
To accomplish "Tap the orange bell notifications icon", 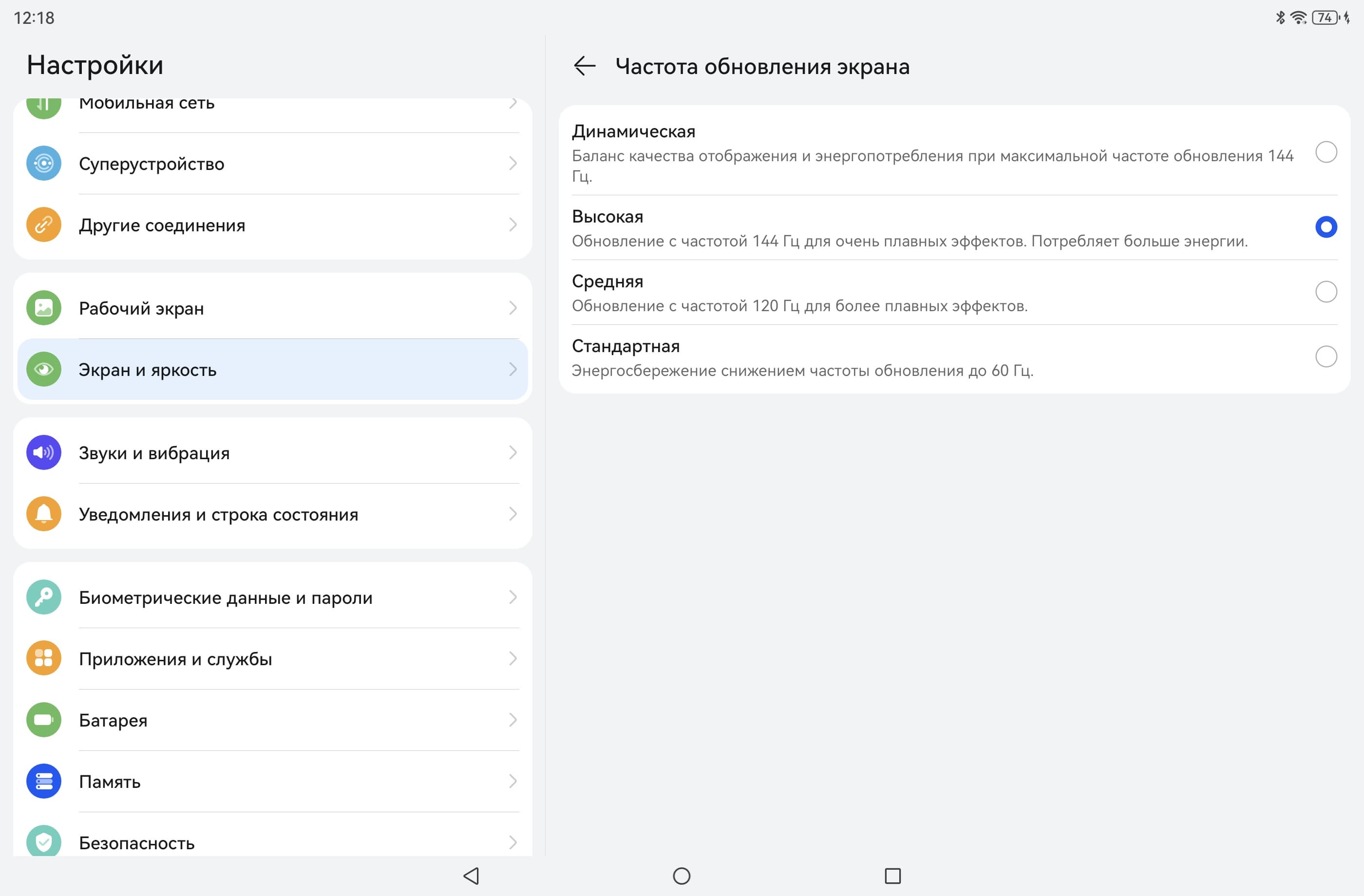I will click(43, 514).
